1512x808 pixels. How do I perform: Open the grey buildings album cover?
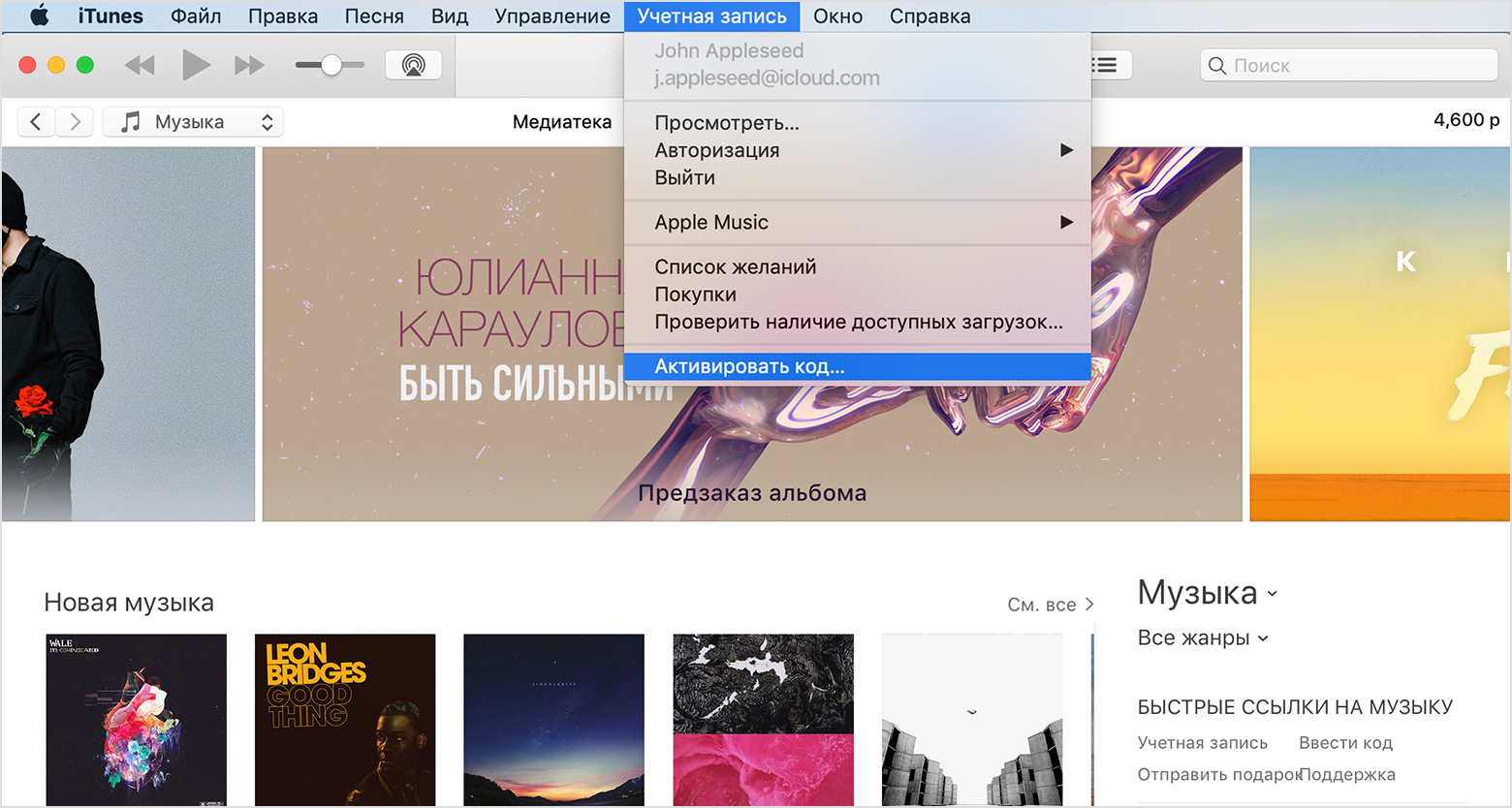click(x=973, y=720)
